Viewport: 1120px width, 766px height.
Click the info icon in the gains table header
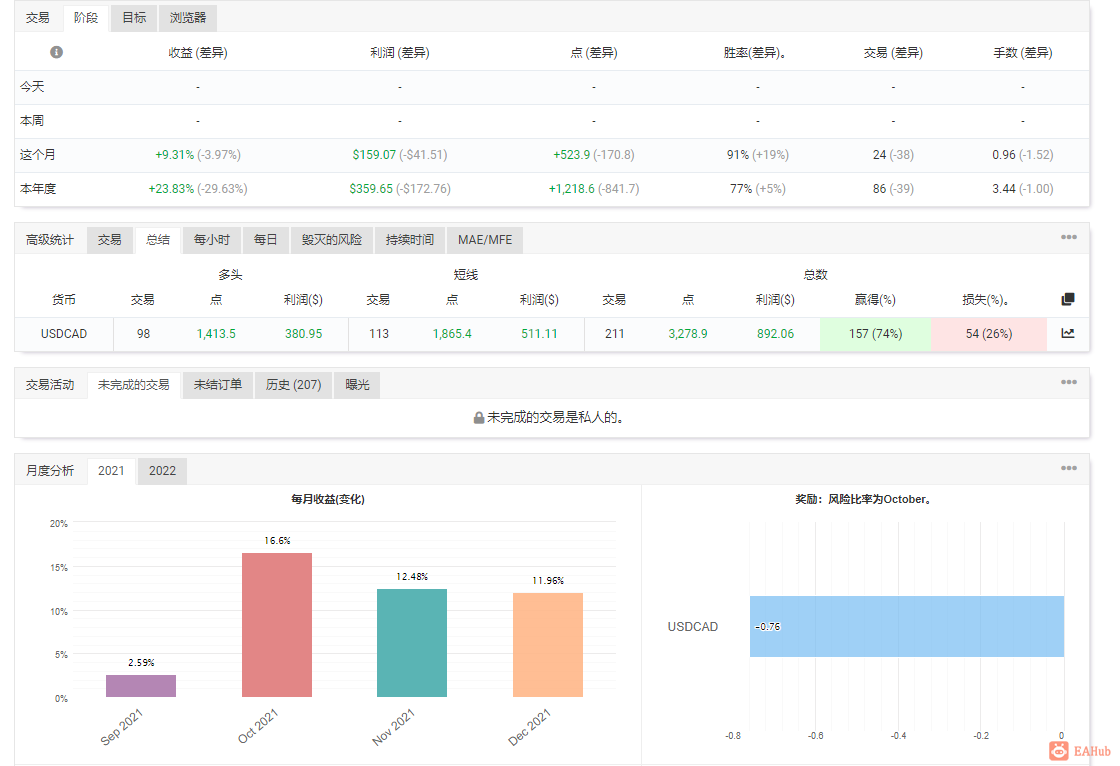pos(56,52)
